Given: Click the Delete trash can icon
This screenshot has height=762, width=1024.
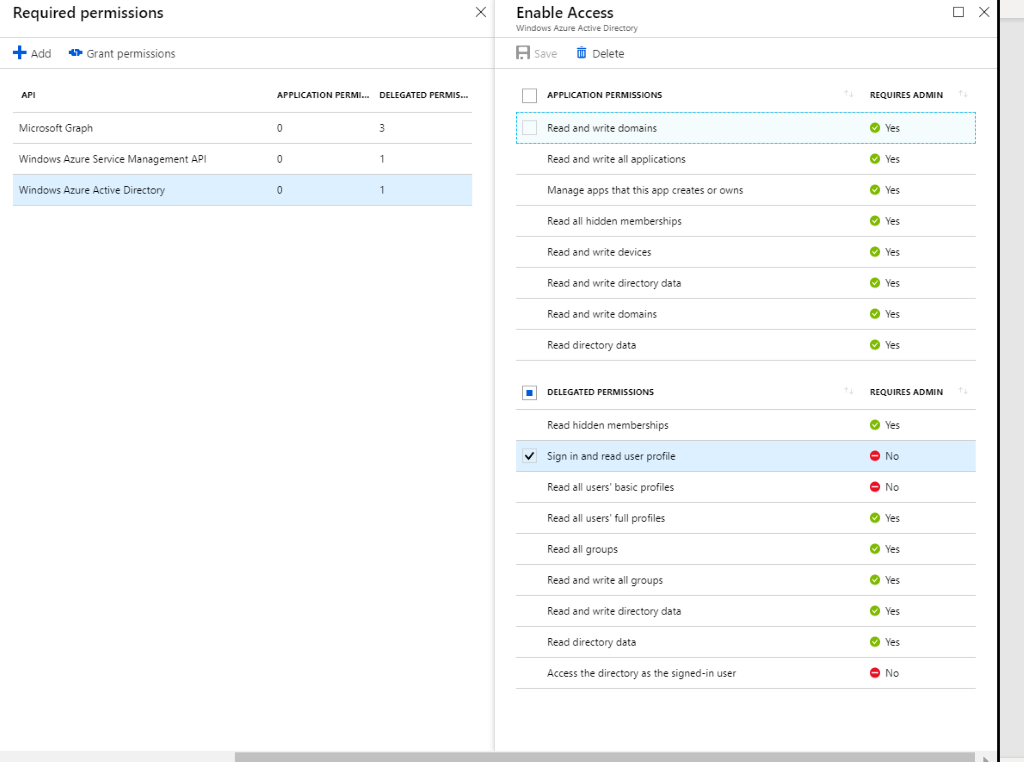Looking at the screenshot, I should coord(581,53).
